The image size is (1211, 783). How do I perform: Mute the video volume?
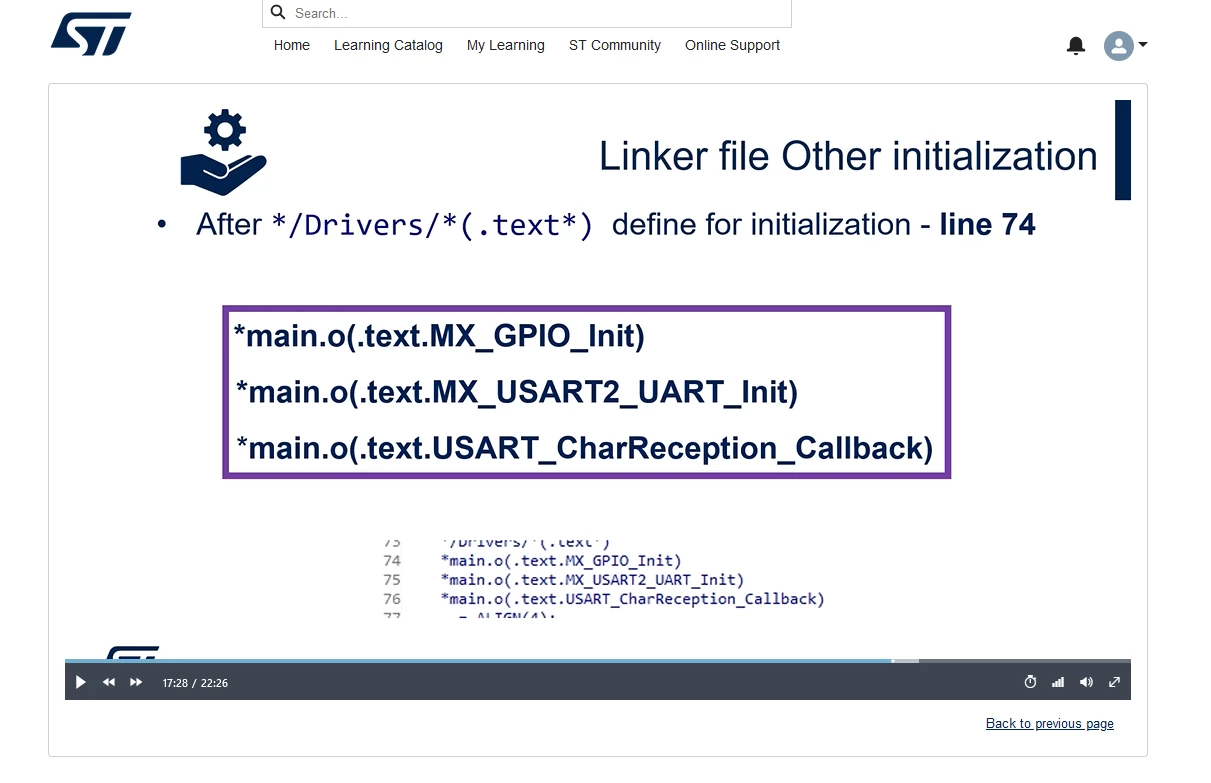[1086, 682]
